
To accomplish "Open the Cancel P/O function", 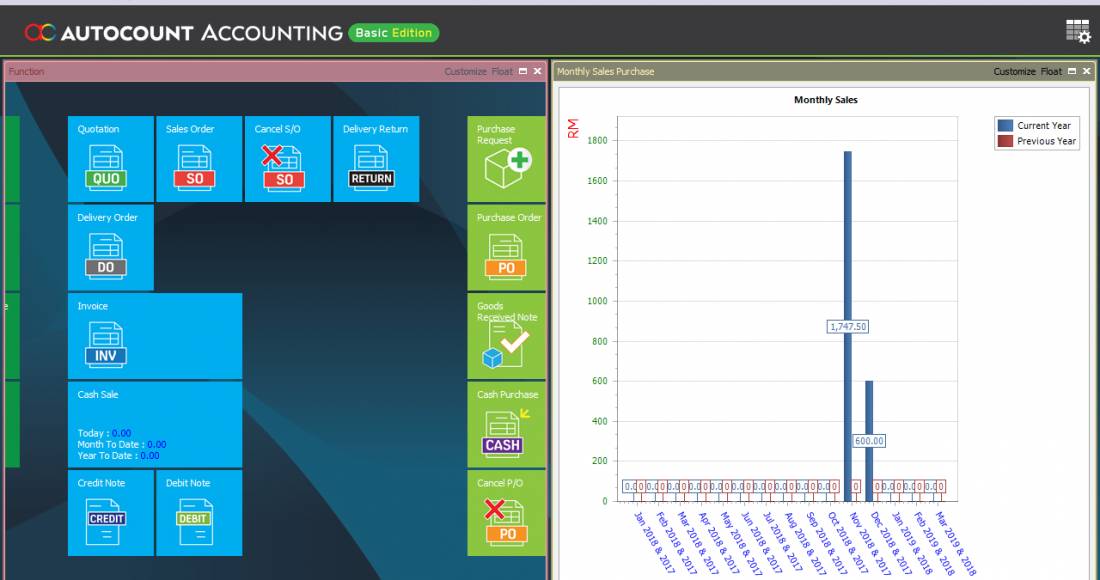I will (x=506, y=513).
